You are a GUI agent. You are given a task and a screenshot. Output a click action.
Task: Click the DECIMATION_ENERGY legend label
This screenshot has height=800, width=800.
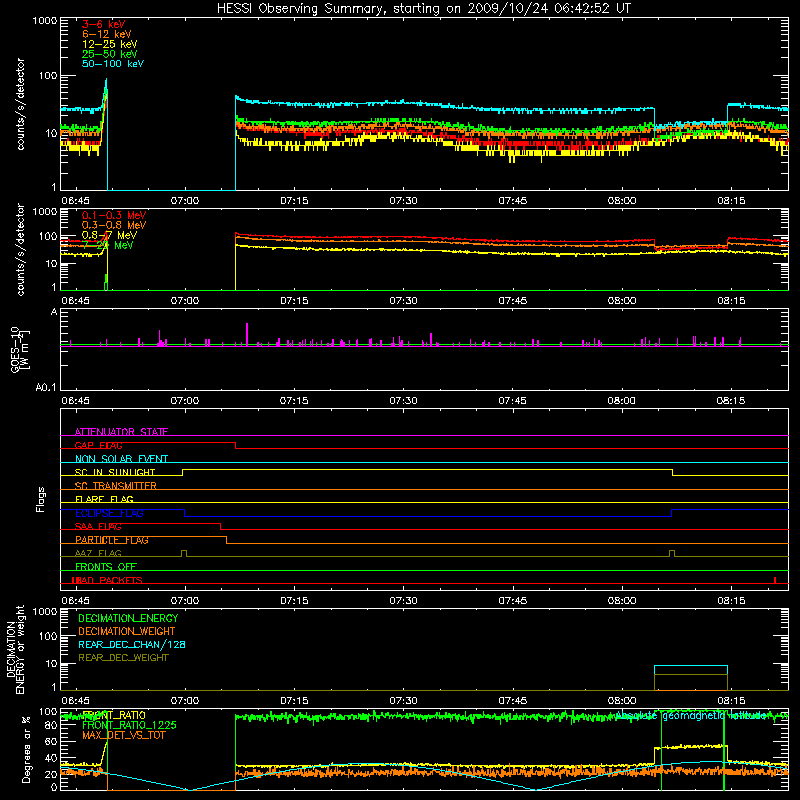click(x=128, y=618)
